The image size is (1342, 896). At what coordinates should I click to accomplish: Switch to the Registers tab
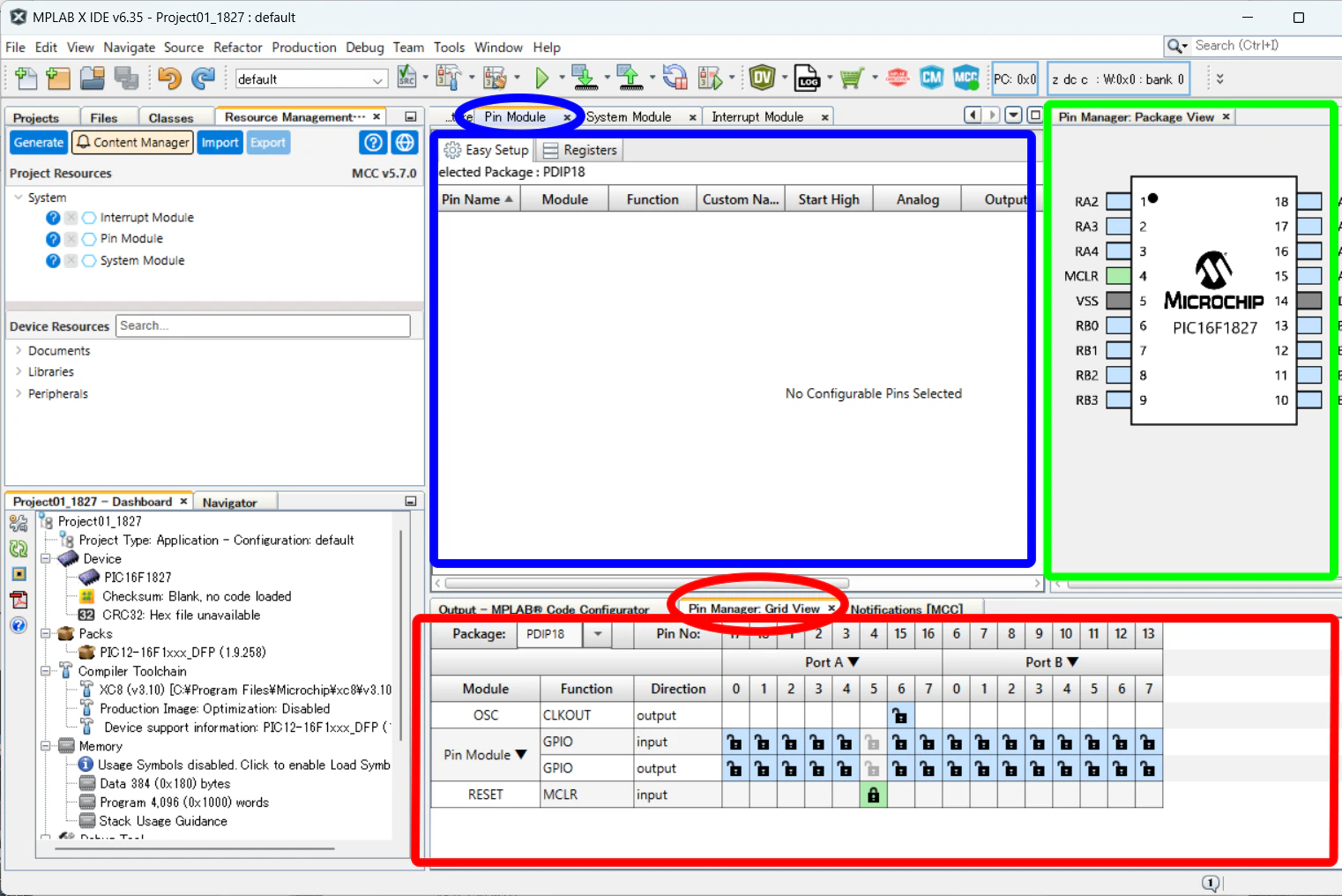coord(580,150)
